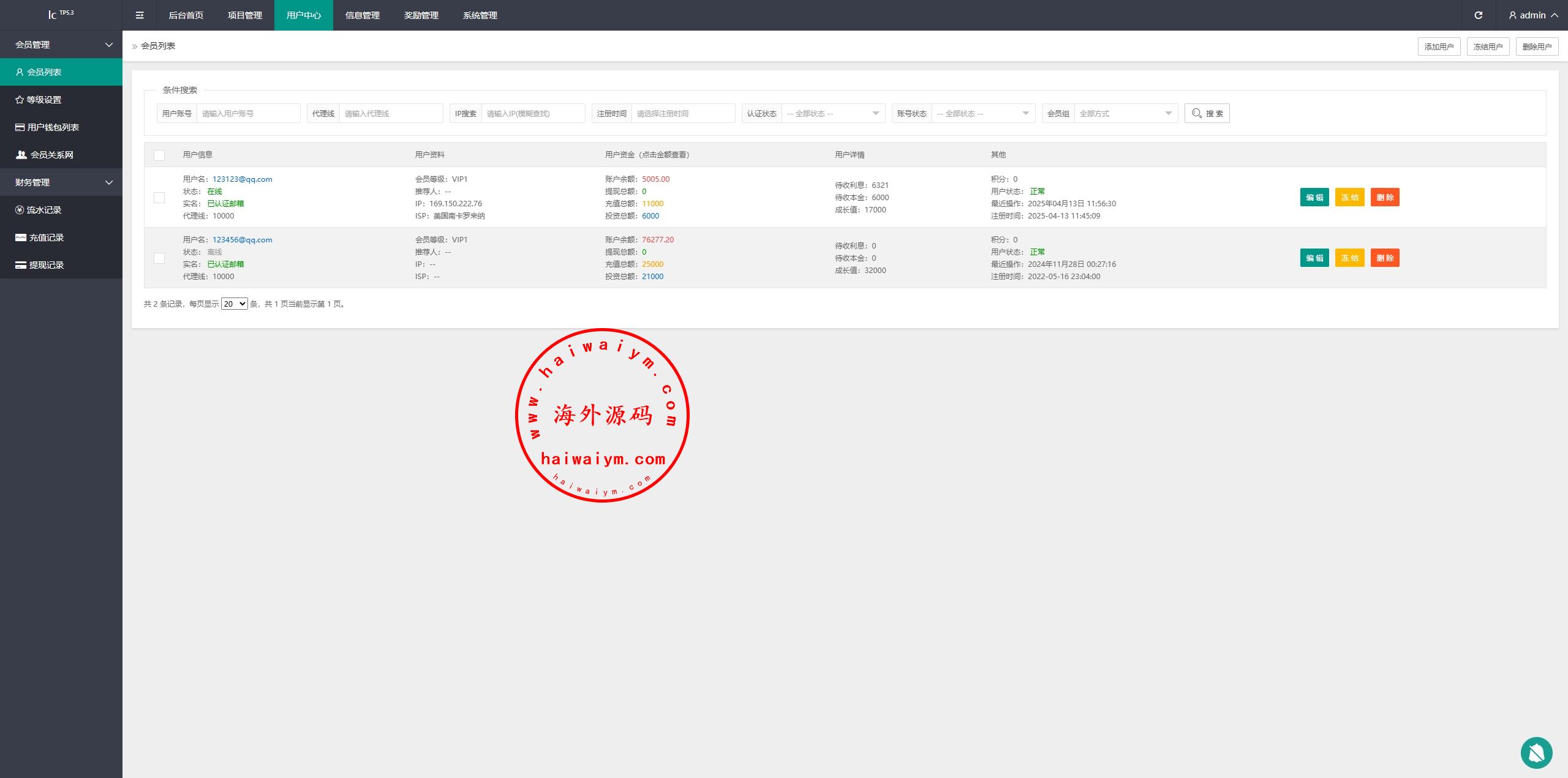Switch to the 项目管理 top menu
Screen dimensions: 1568x778
(x=245, y=15)
